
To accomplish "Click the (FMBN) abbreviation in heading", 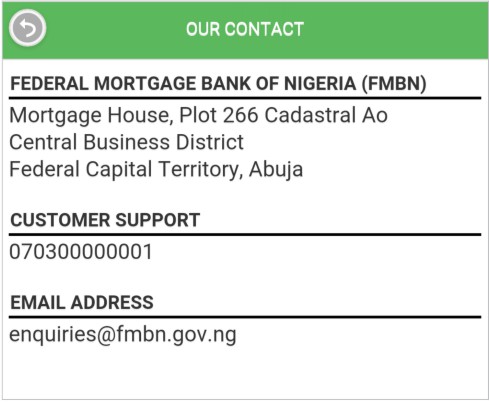I will click(x=394, y=83).
